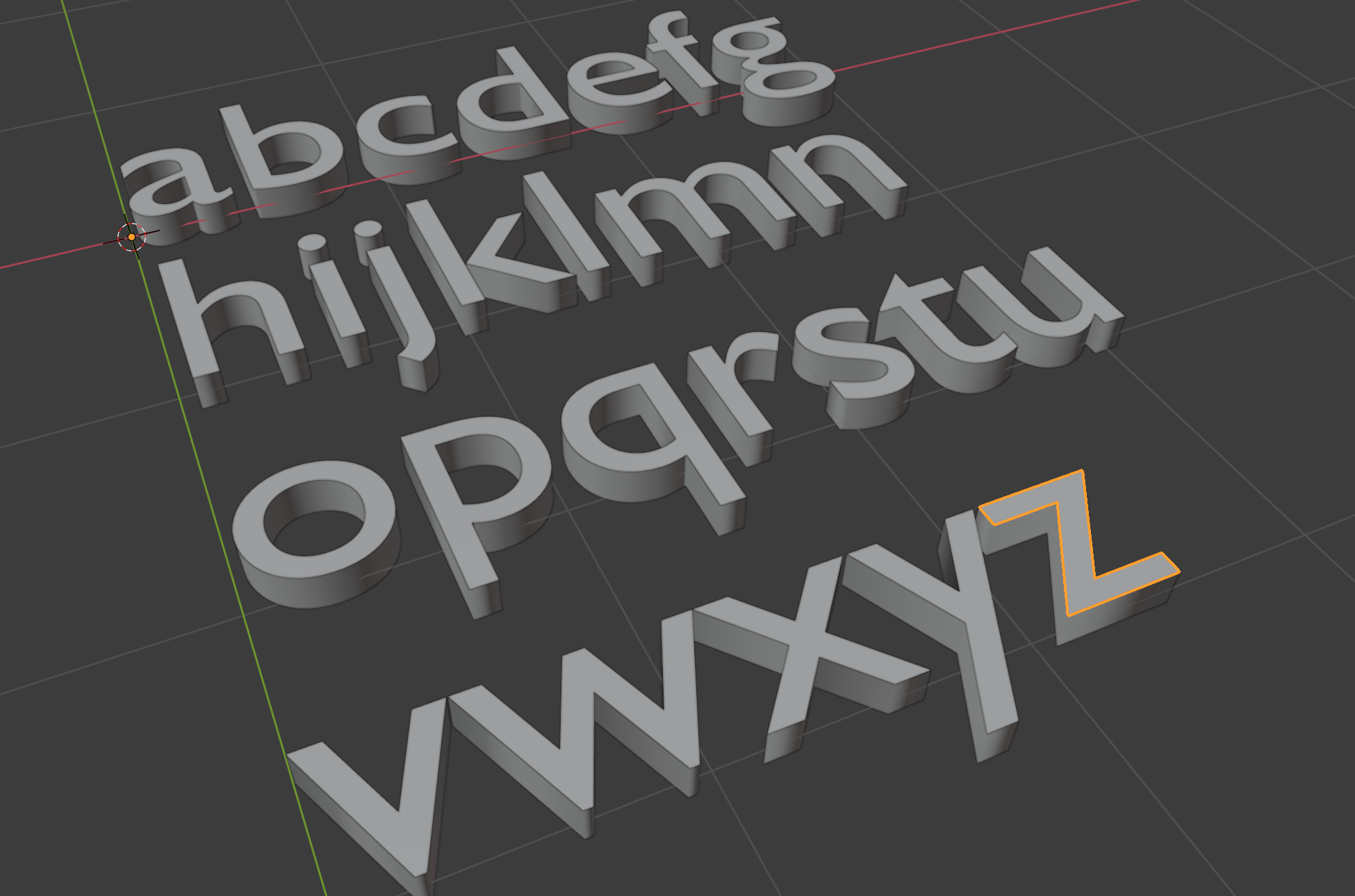Click the 3D cursor at the origin
The height and width of the screenshot is (896, 1355).
131,237
